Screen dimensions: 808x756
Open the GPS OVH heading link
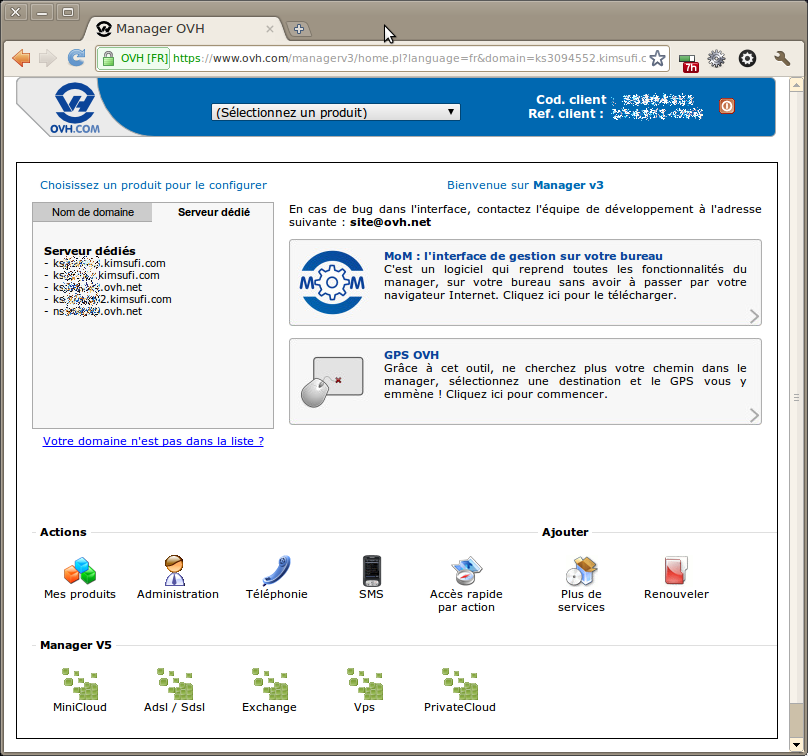click(x=411, y=355)
